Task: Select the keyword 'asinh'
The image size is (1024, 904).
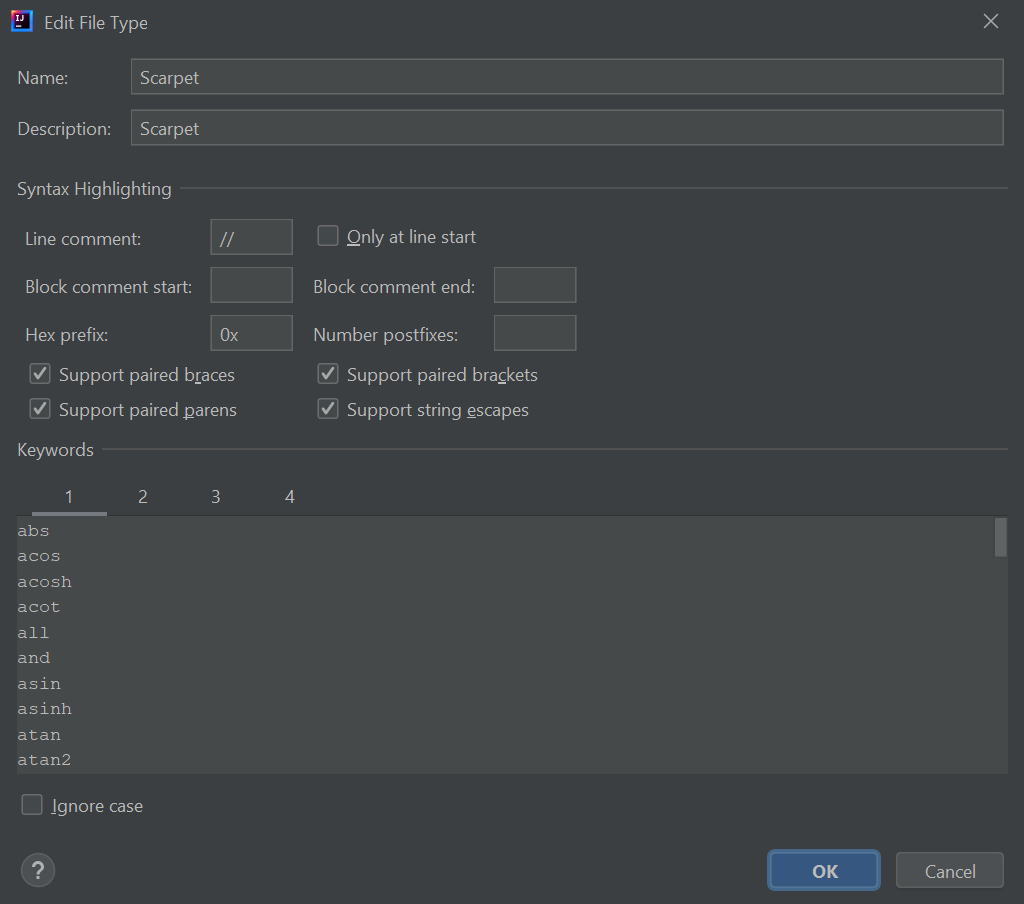Action: tap(44, 709)
